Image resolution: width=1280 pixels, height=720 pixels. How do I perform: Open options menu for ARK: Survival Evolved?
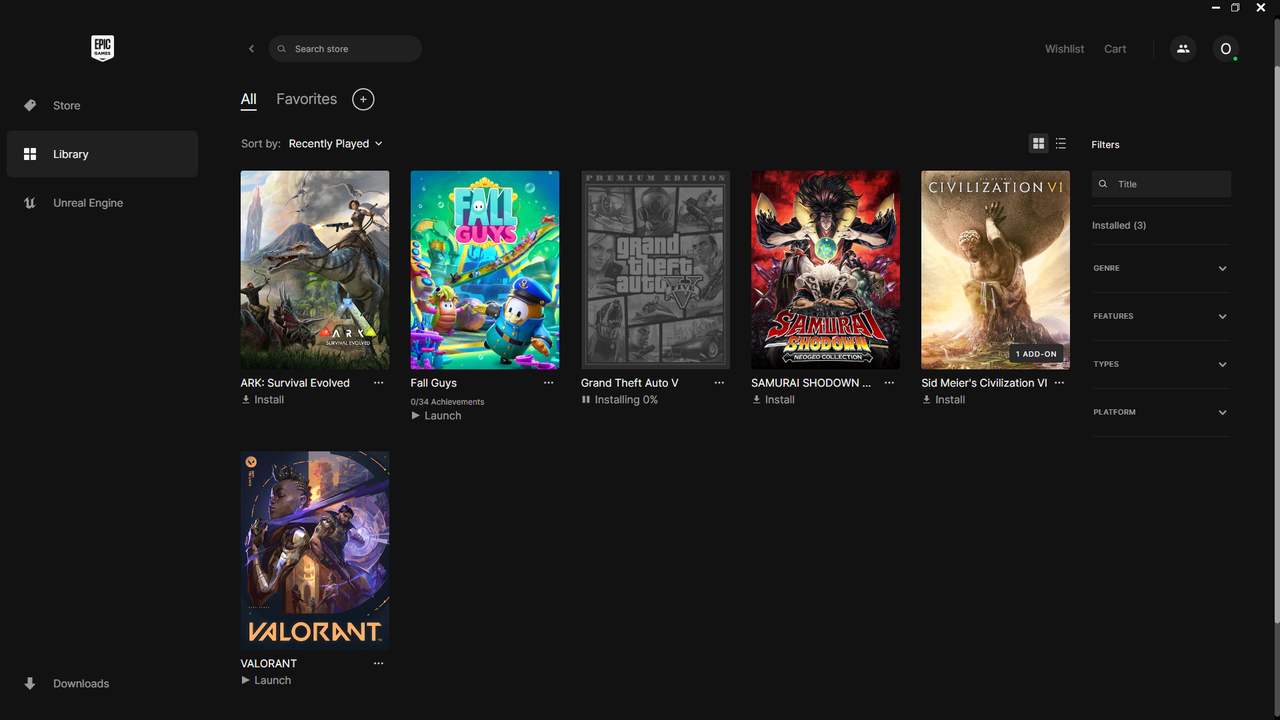click(378, 383)
